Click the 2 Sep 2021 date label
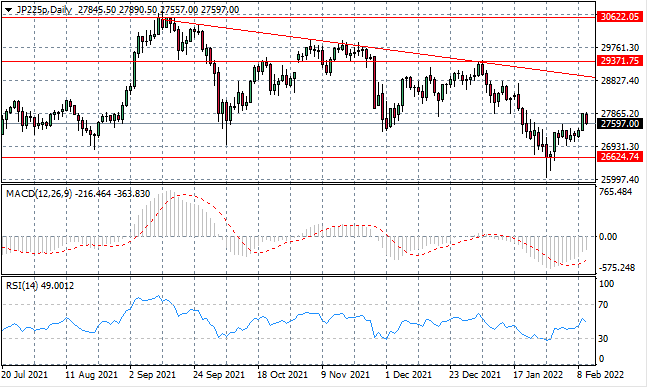Viewport: 648px width, 388px height. [152, 375]
